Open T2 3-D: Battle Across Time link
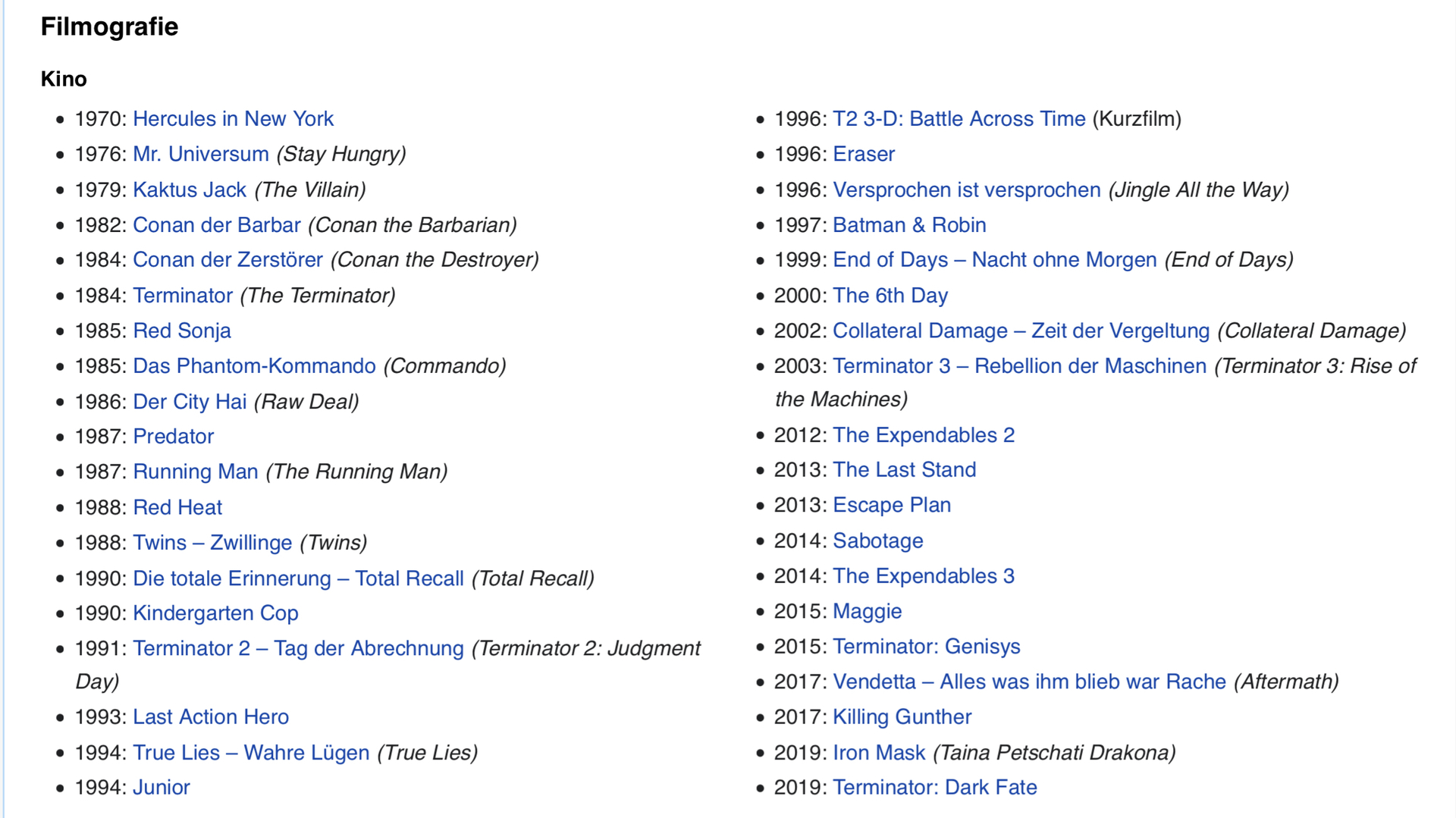This screenshot has width=1456, height=818. pos(959,119)
